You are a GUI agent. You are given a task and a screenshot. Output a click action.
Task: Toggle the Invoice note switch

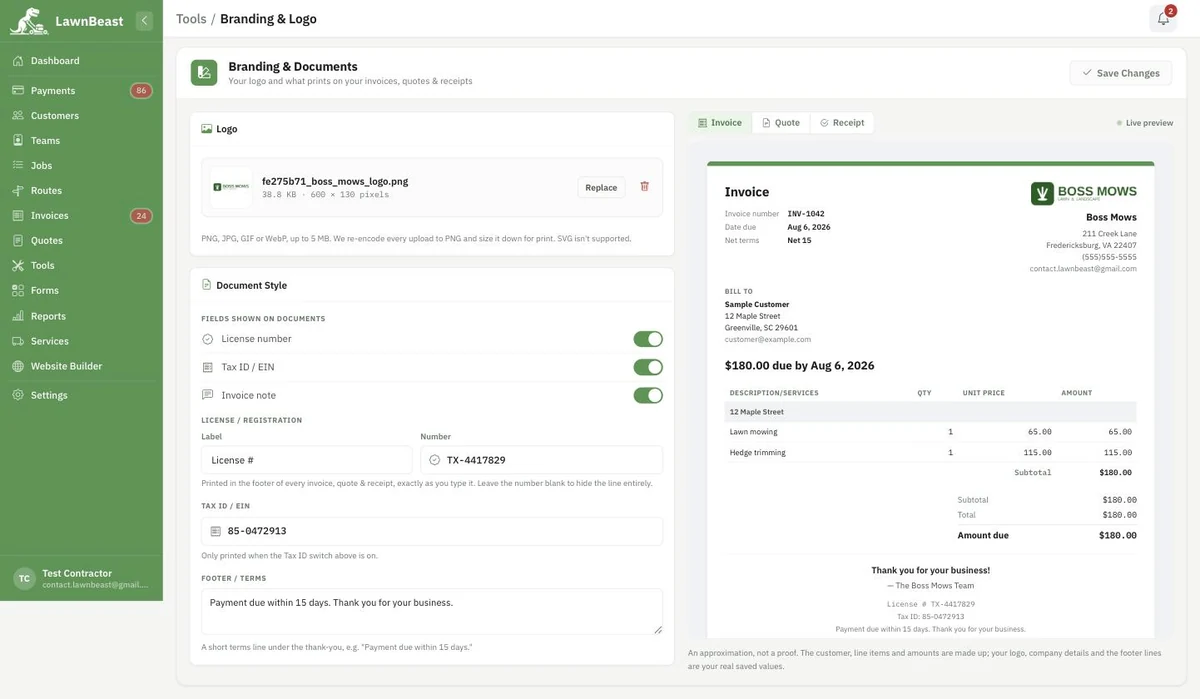[x=648, y=395]
